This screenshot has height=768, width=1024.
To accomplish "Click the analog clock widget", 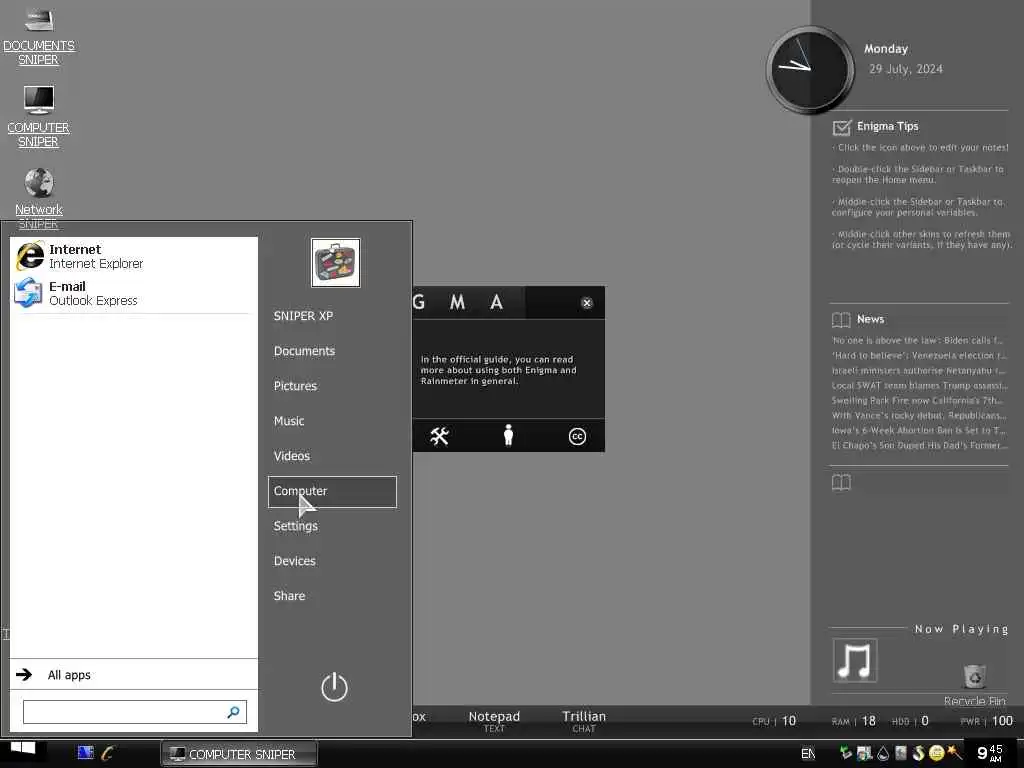I will click(810, 69).
